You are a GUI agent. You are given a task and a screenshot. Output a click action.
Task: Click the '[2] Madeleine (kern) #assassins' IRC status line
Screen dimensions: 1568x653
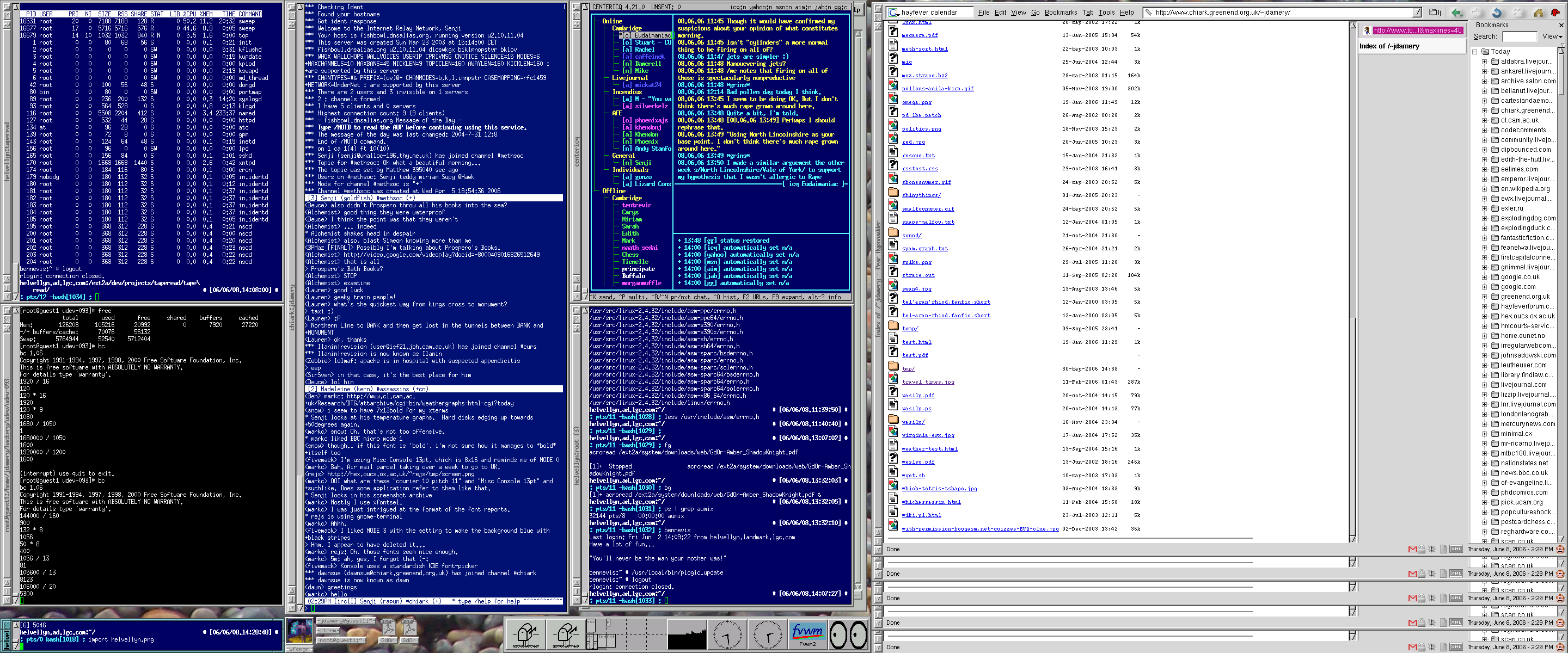(433, 390)
